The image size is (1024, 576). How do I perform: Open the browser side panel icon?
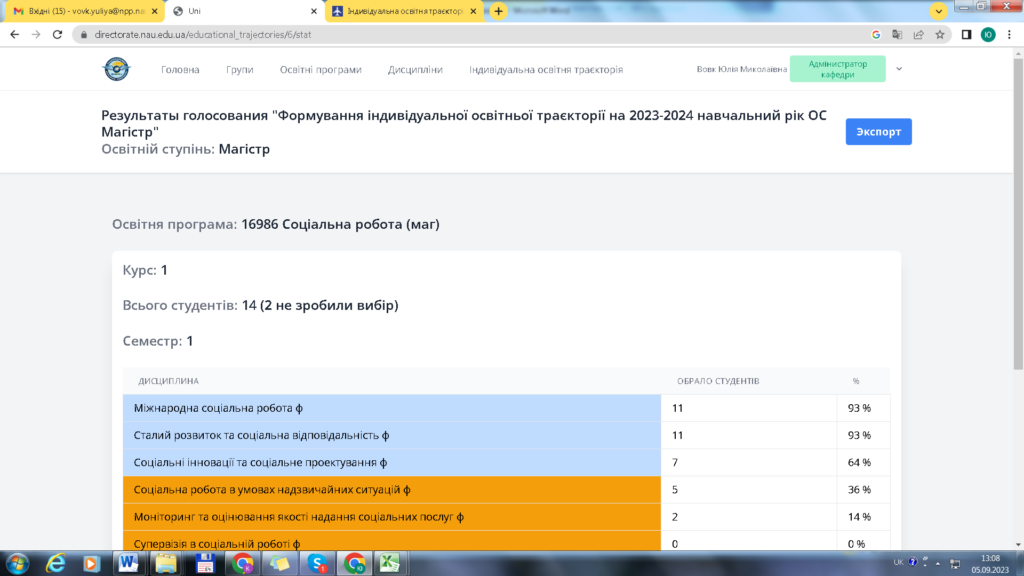click(967, 34)
